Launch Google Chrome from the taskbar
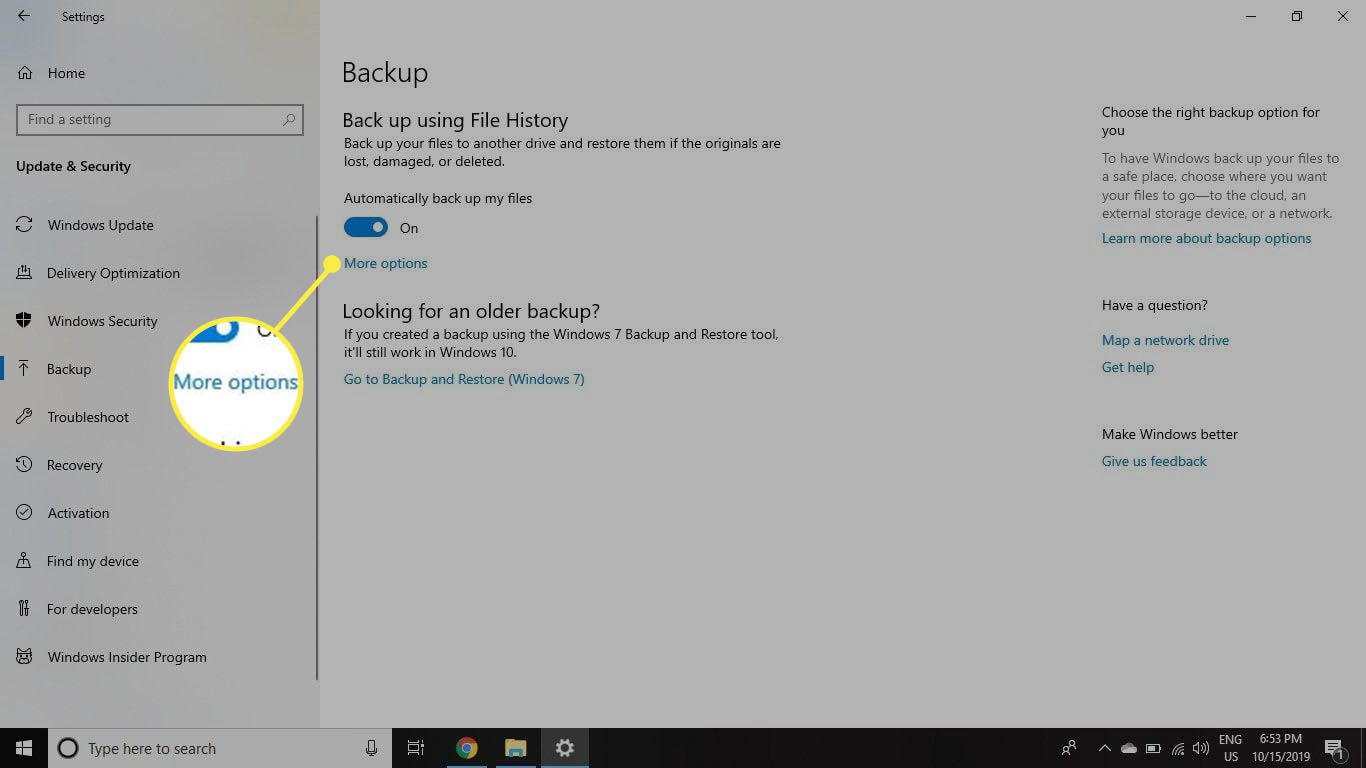Screen dimensions: 1366x768 [x=466, y=748]
